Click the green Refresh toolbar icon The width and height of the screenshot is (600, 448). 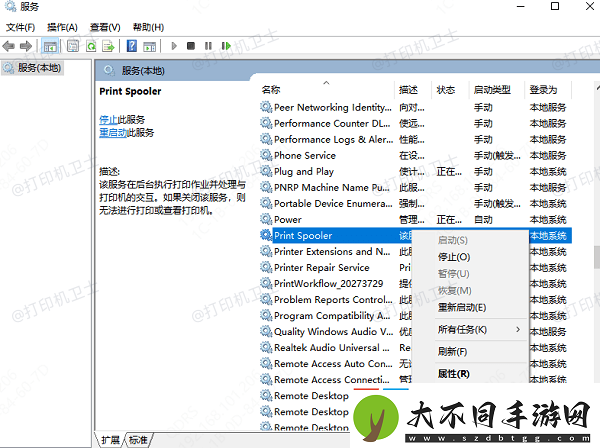tap(91, 46)
